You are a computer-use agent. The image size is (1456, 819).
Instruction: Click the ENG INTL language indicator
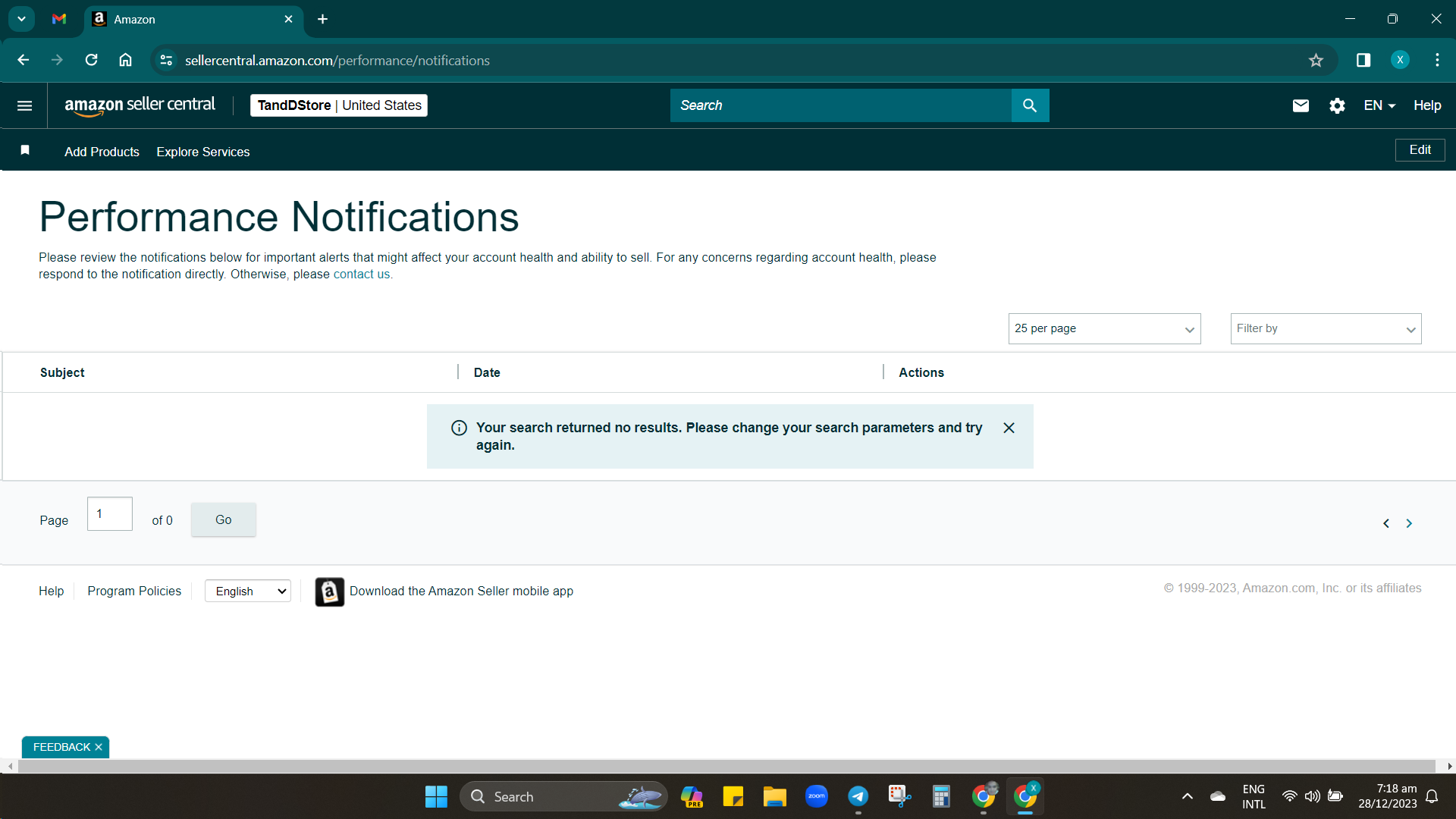pos(1254,796)
